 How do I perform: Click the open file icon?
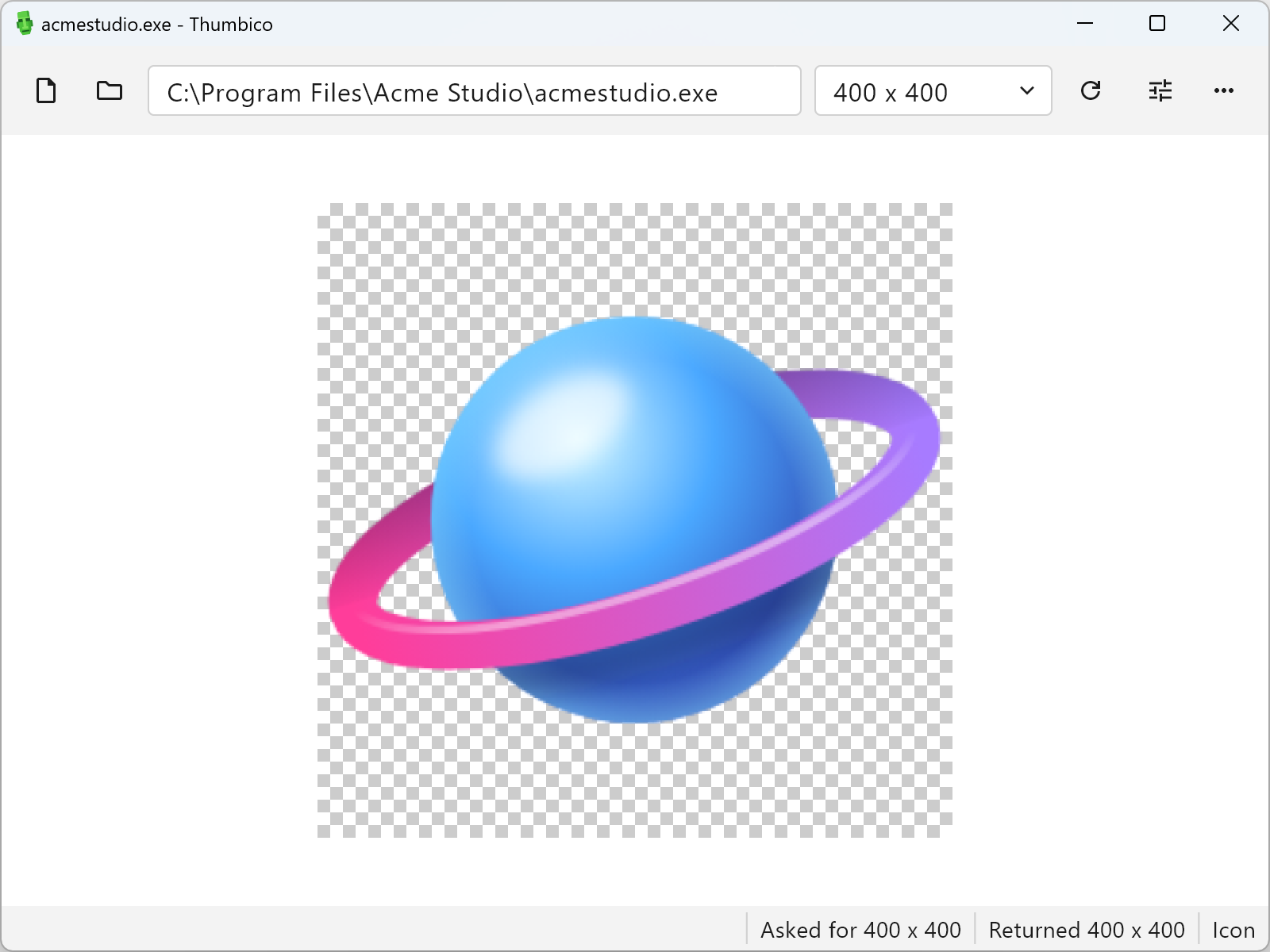coord(46,91)
